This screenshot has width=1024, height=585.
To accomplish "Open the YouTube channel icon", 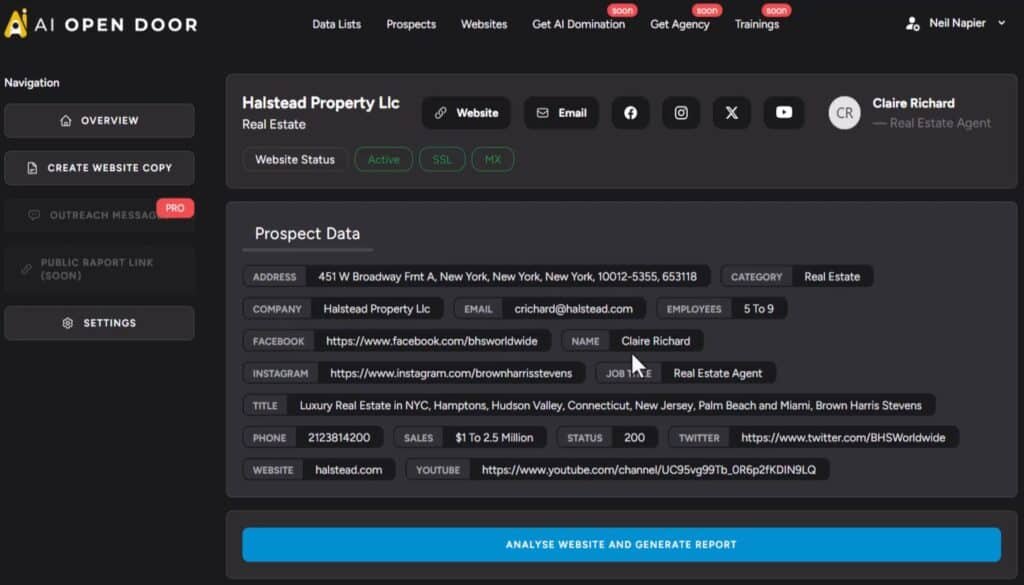I will pyautogui.click(x=784, y=113).
